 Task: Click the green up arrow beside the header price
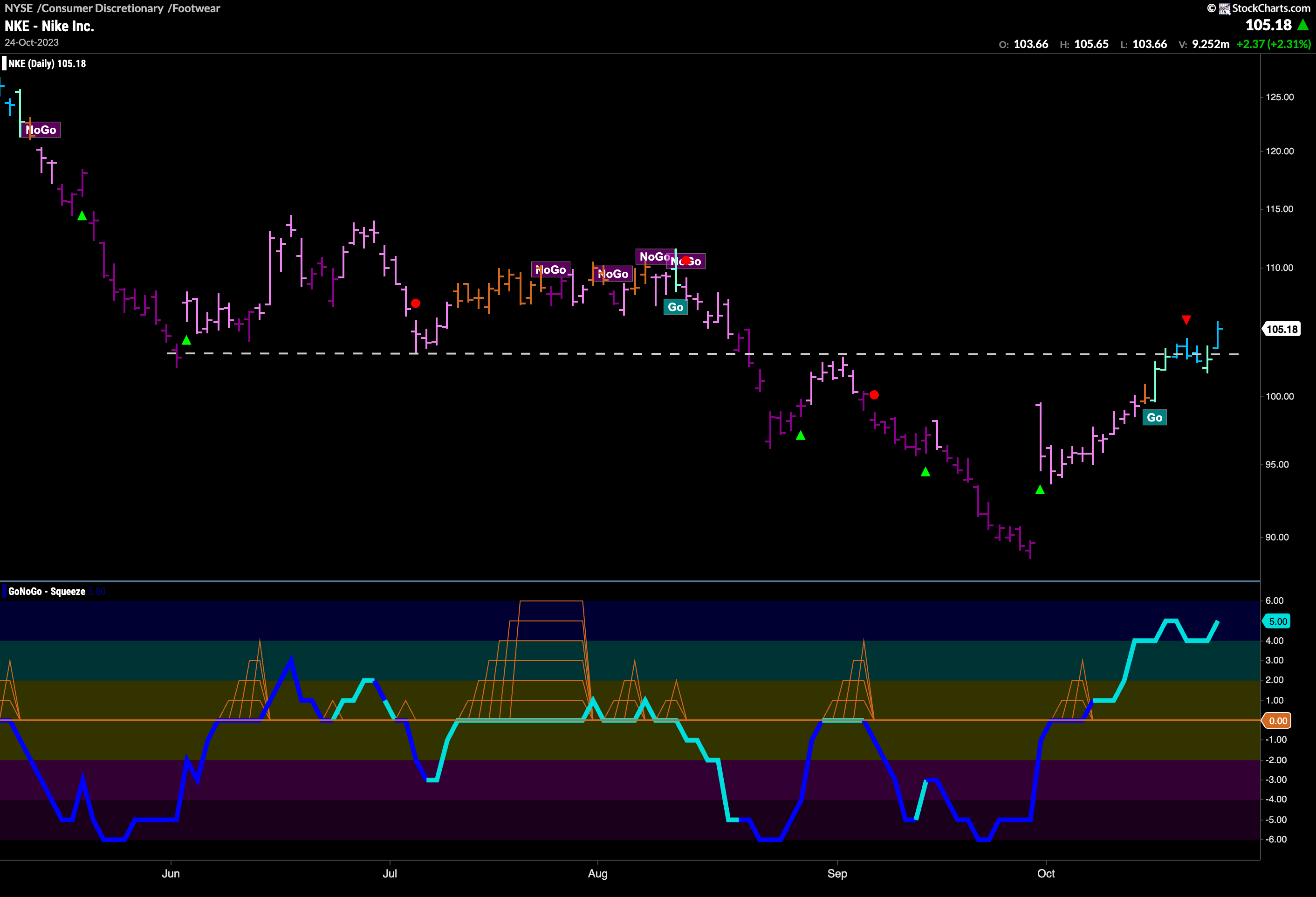(1303, 24)
